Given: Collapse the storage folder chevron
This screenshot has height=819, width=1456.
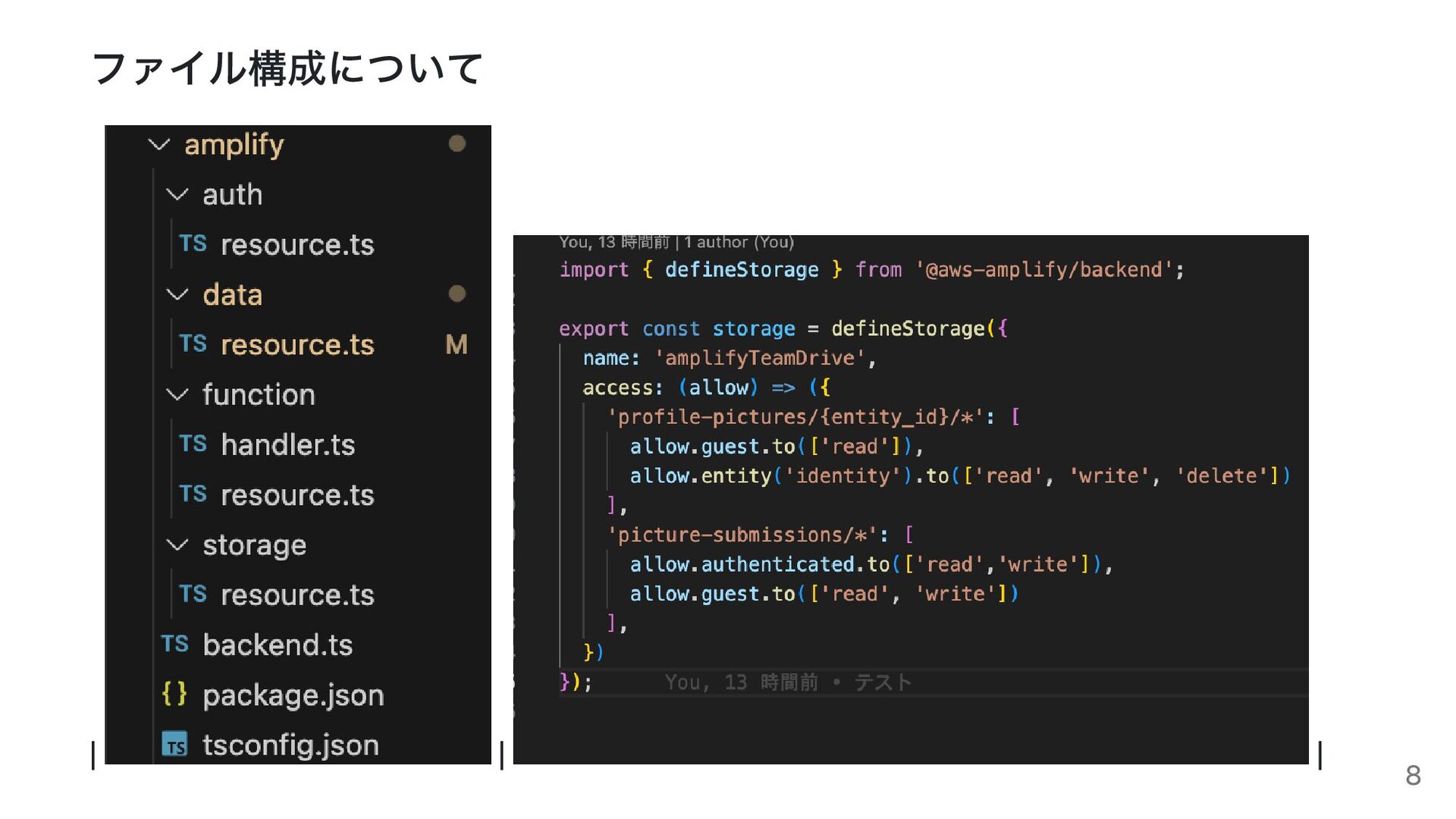Looking at the screenshot, I should 177,544.
